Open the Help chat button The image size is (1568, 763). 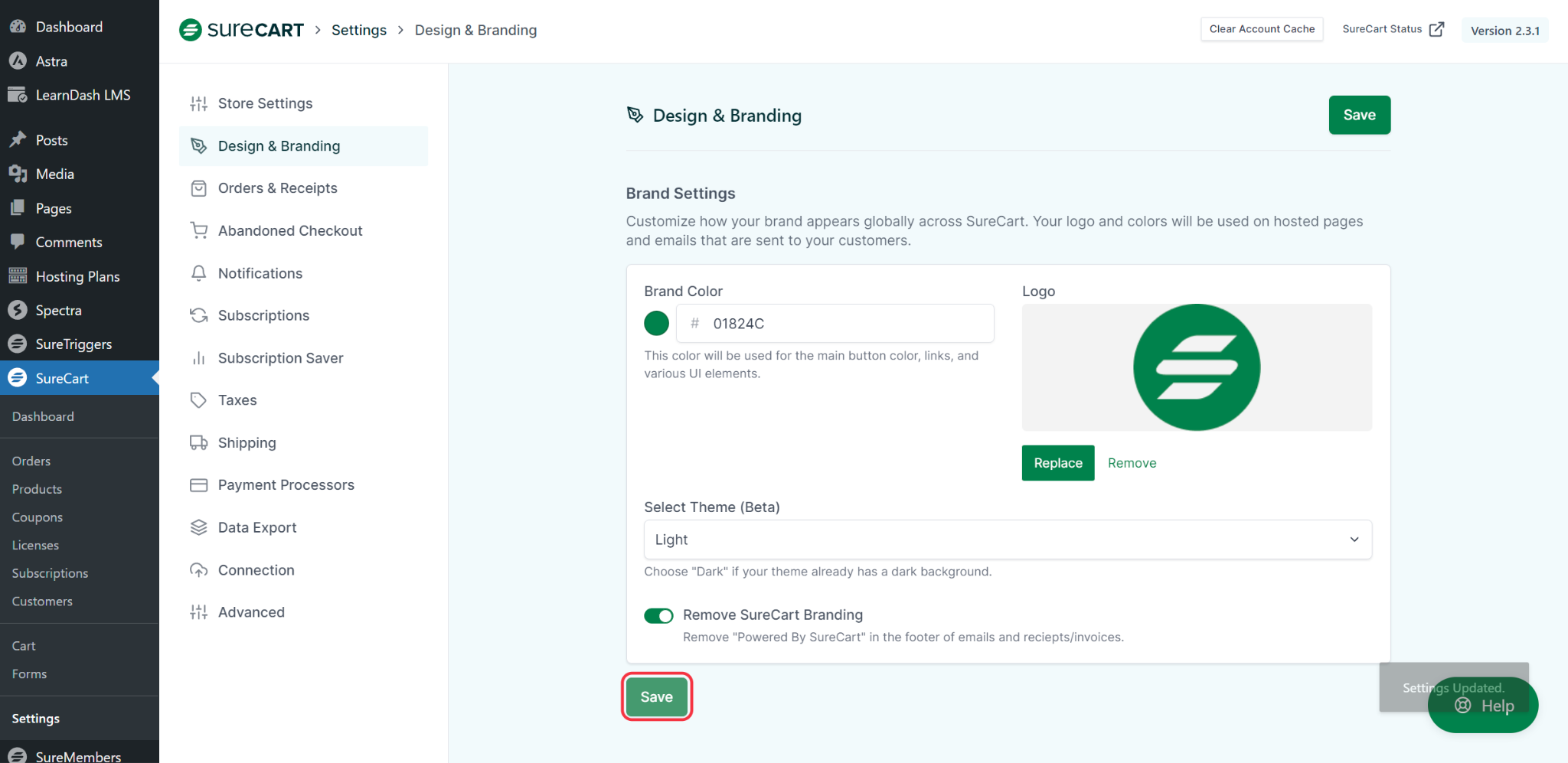(1483, 706)
